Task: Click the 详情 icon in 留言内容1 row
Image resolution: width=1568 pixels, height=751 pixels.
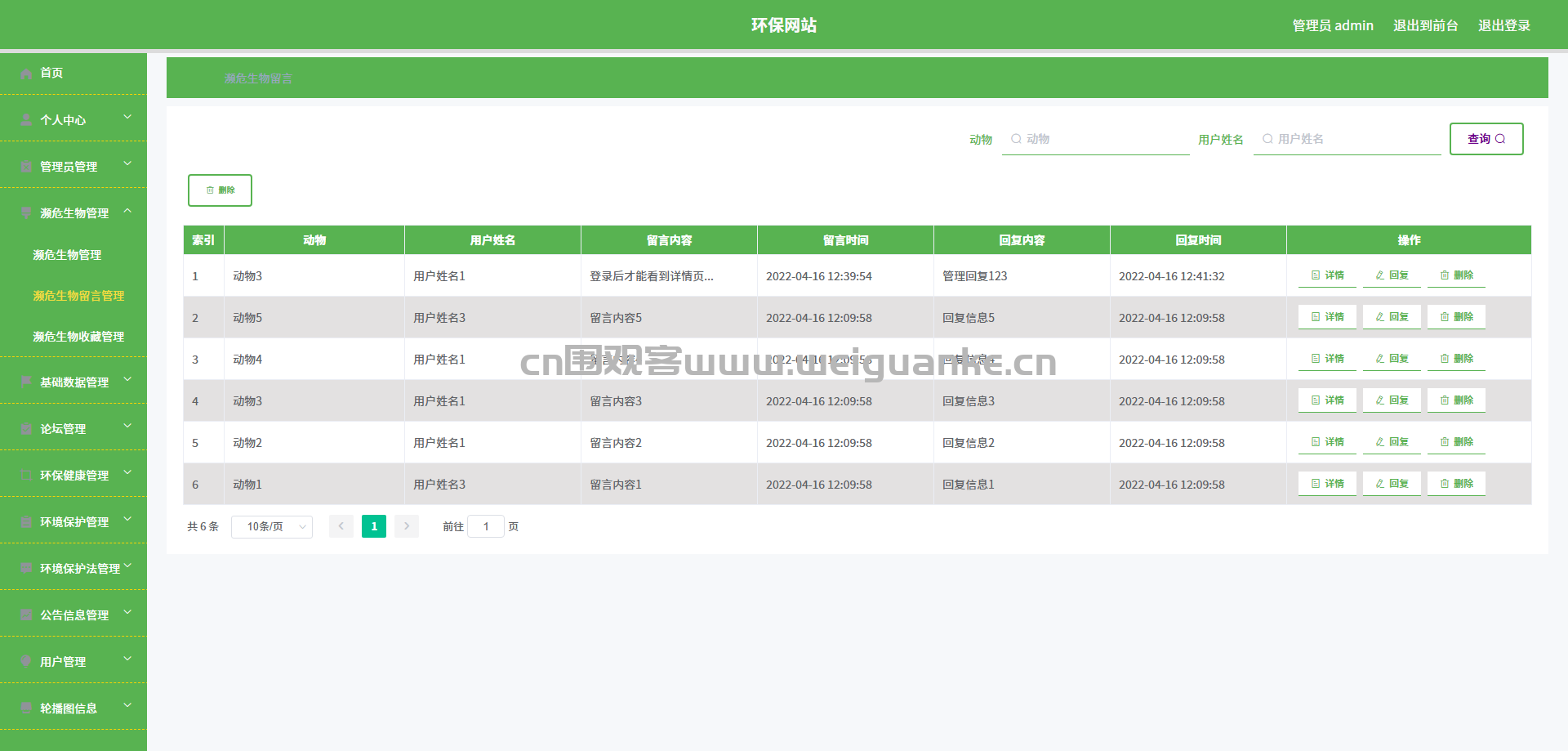Action: point(1316,484)
